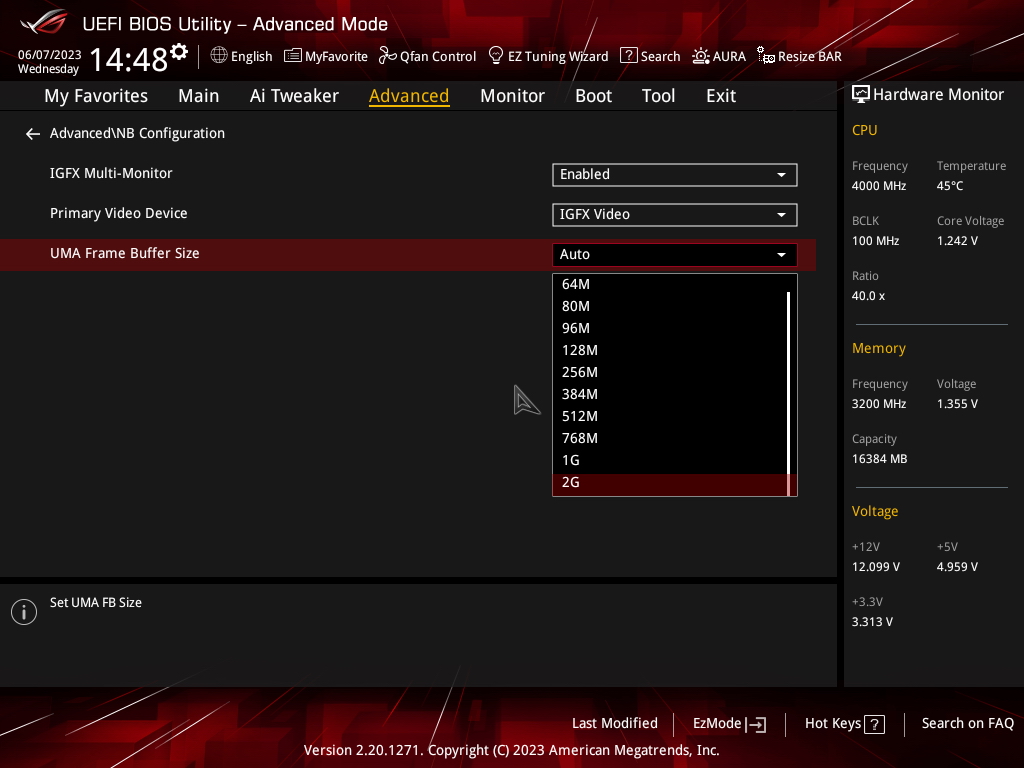Open Primary Video Device dropdown
The image size is (1024, 768).
coord(675,215)
